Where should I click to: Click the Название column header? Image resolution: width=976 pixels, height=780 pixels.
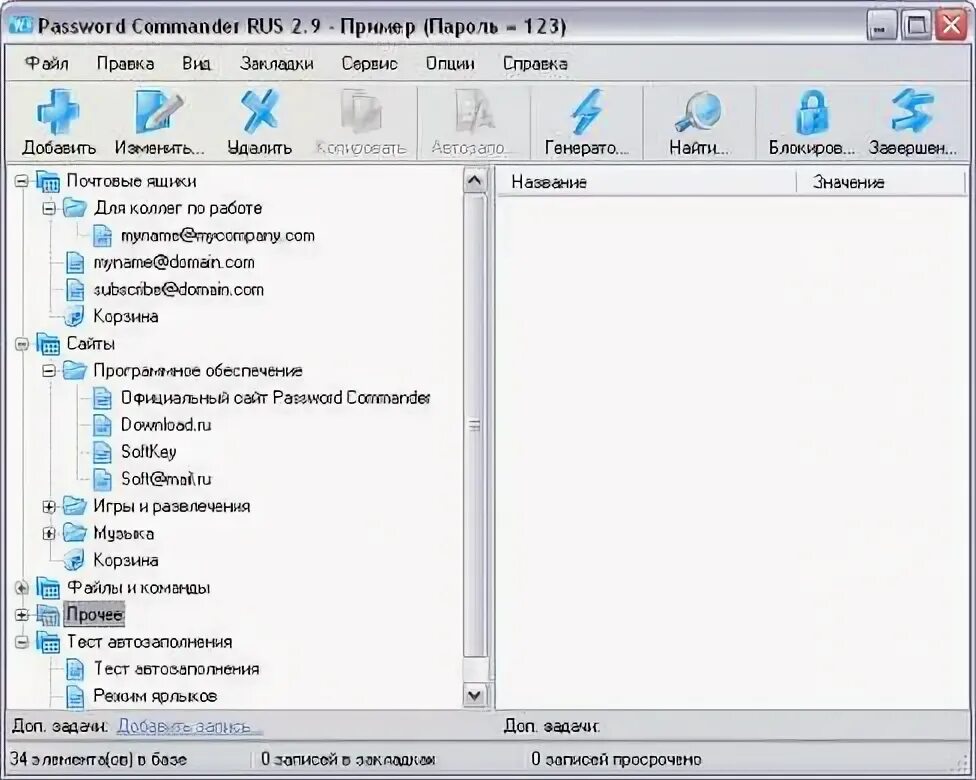tap(647, 182)
